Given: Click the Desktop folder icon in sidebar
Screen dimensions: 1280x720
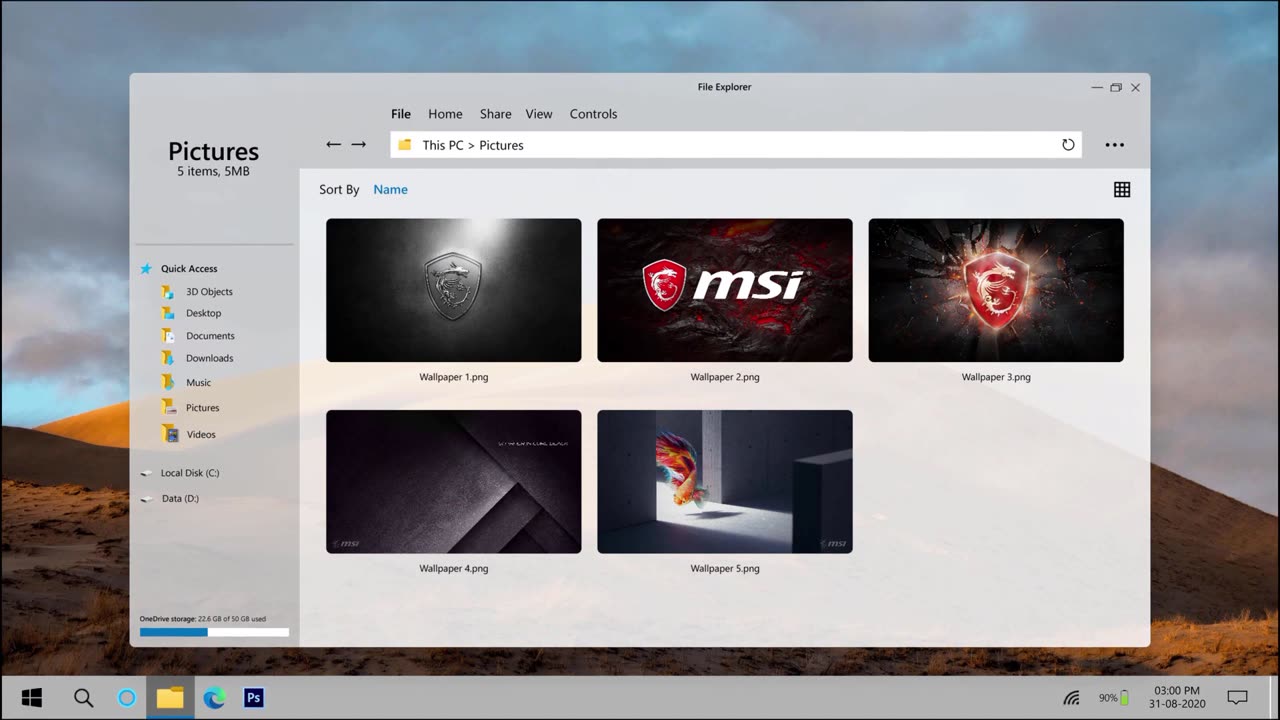Looking at the screenshot, I should (168, 313).
